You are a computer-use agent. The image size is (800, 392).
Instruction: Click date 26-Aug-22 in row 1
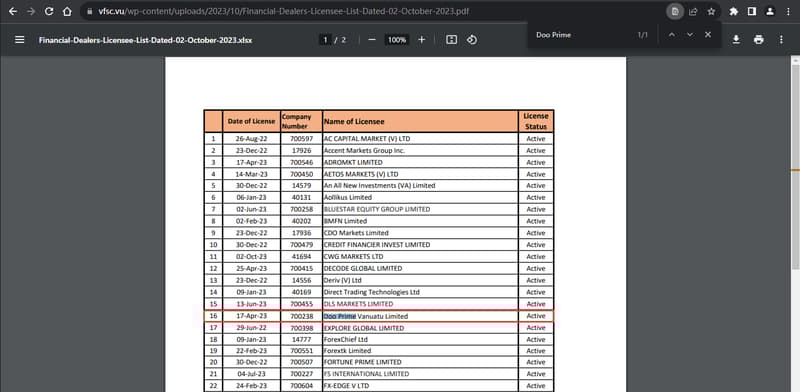coord(251,139)
